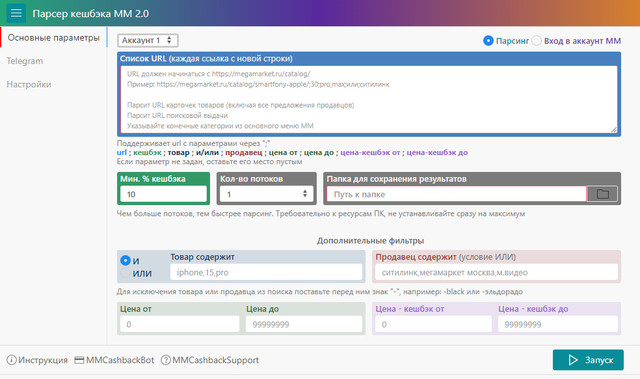Select the И condition radio button
640x379 pixels.
125,260
